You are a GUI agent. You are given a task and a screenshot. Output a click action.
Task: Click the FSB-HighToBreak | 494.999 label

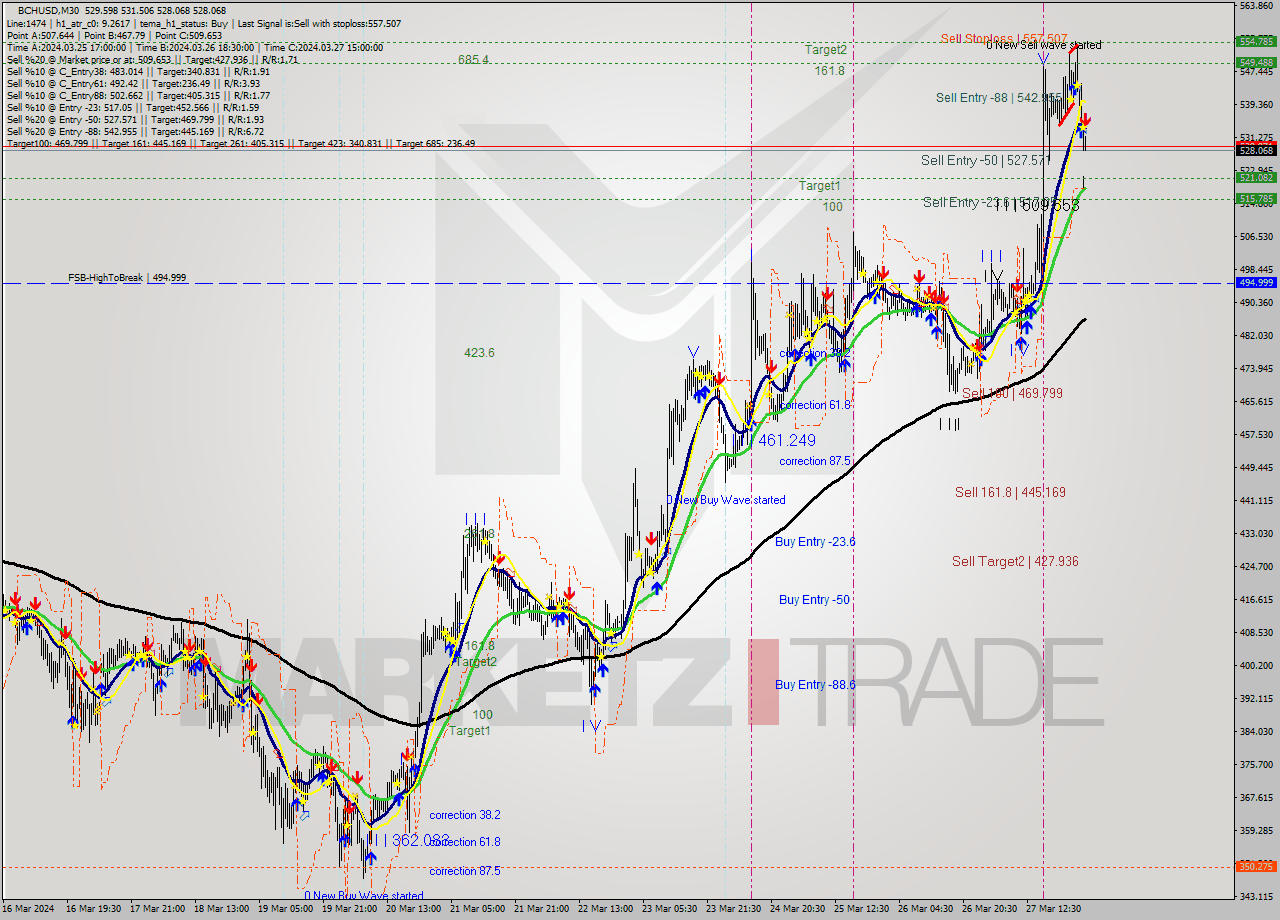(127, 278)
